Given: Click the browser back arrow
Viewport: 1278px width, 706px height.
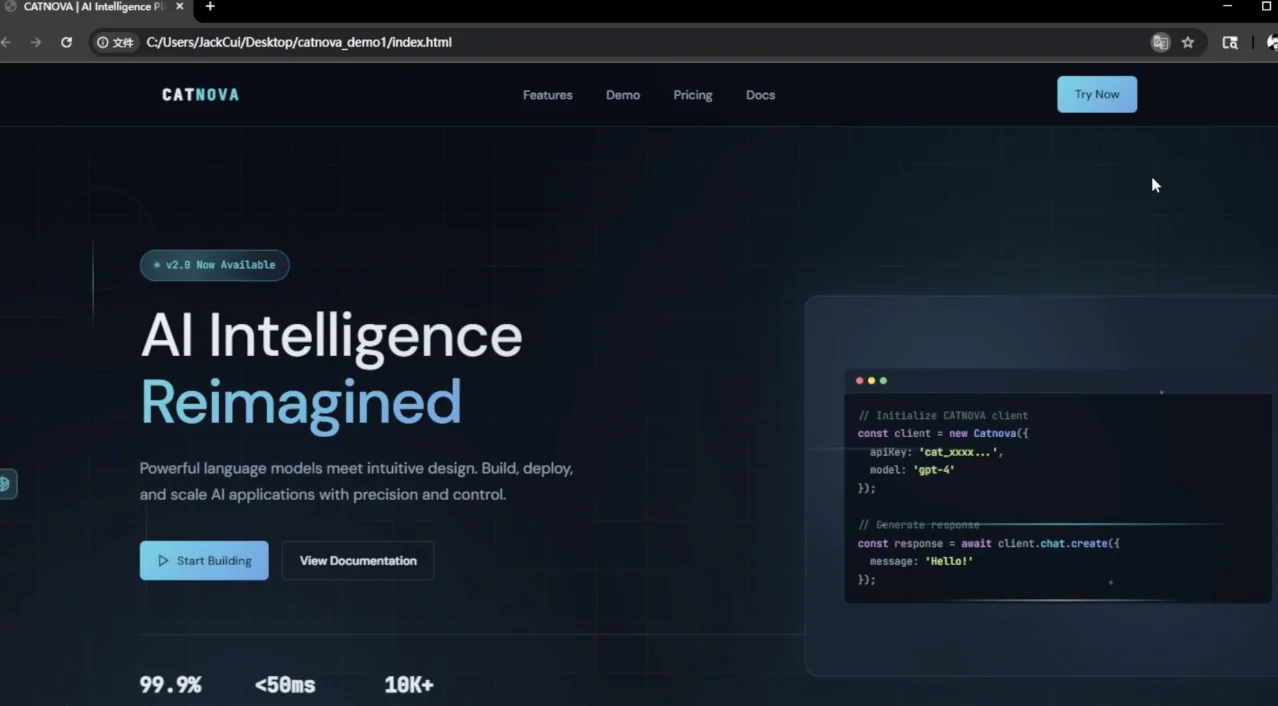Looking at the screenshot, I should [x=6, y=43].
